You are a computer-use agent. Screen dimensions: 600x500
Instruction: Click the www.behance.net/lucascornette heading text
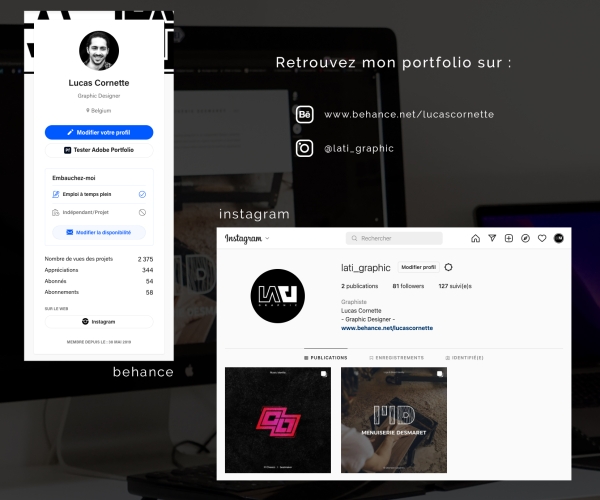409,114
